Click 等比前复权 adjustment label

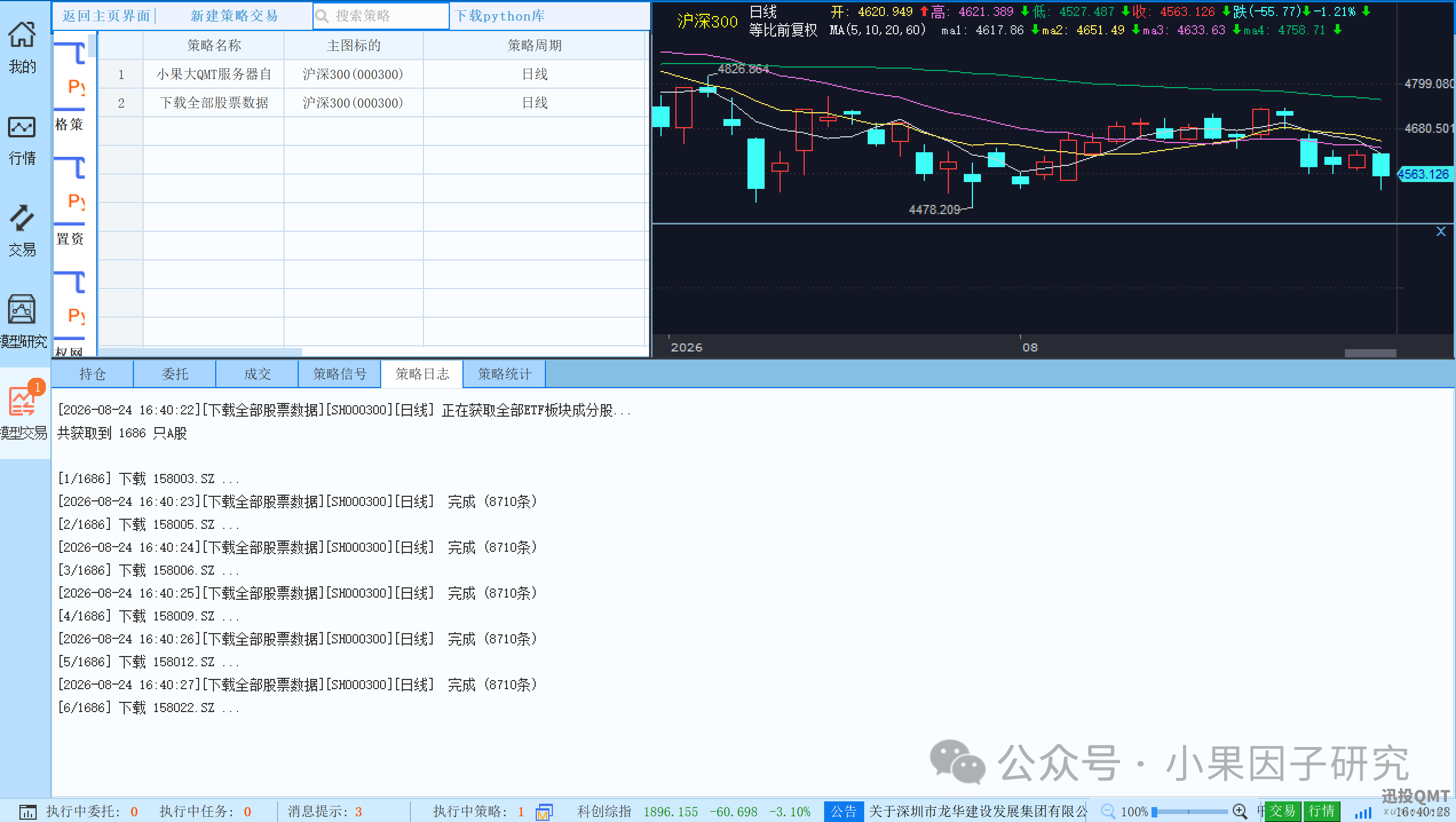[783, 30]
